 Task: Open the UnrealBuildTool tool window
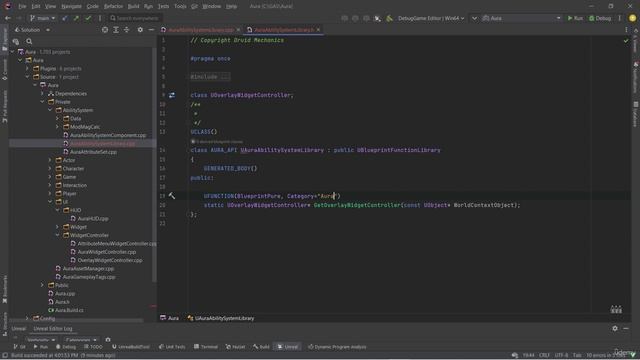(x=131, y=347)
